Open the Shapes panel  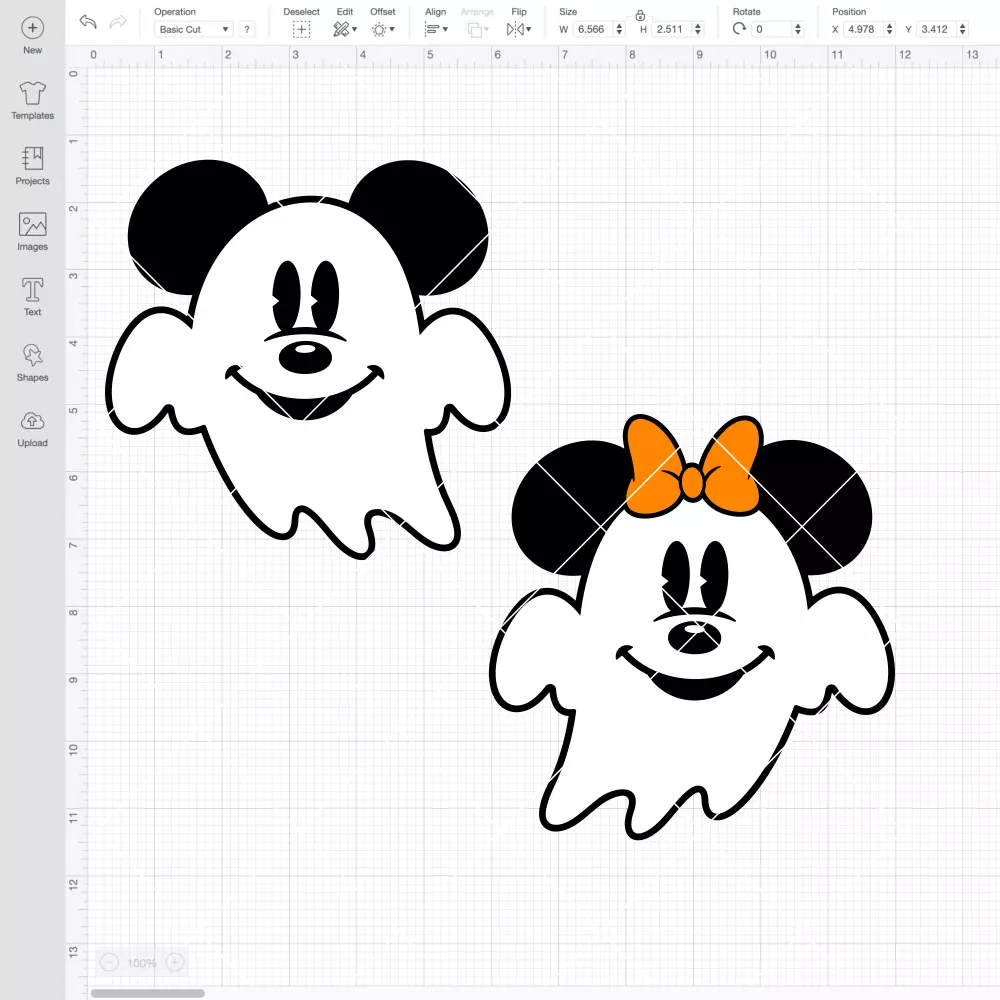pos(33,362)
